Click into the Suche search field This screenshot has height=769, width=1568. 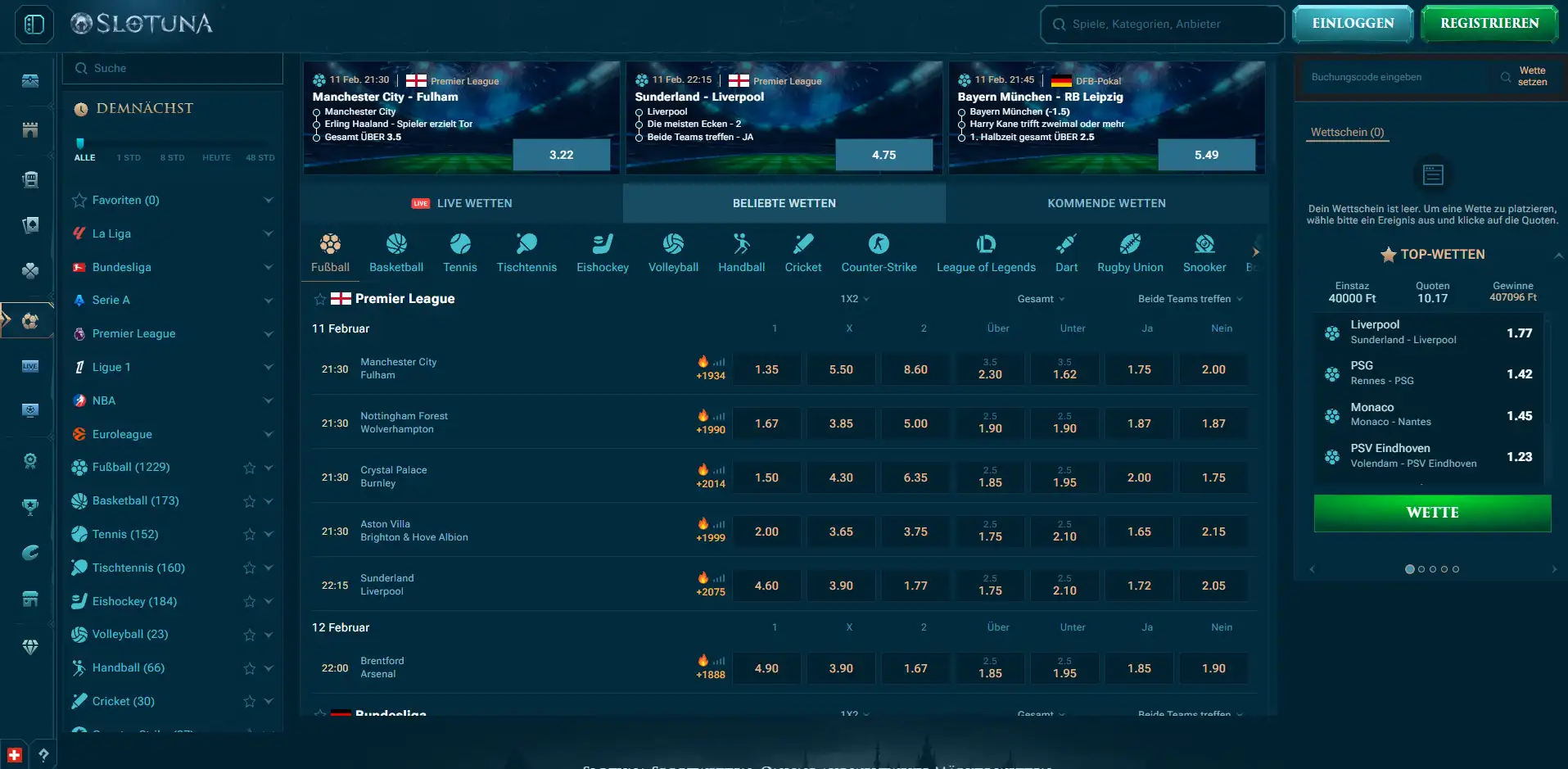(172, 68)
